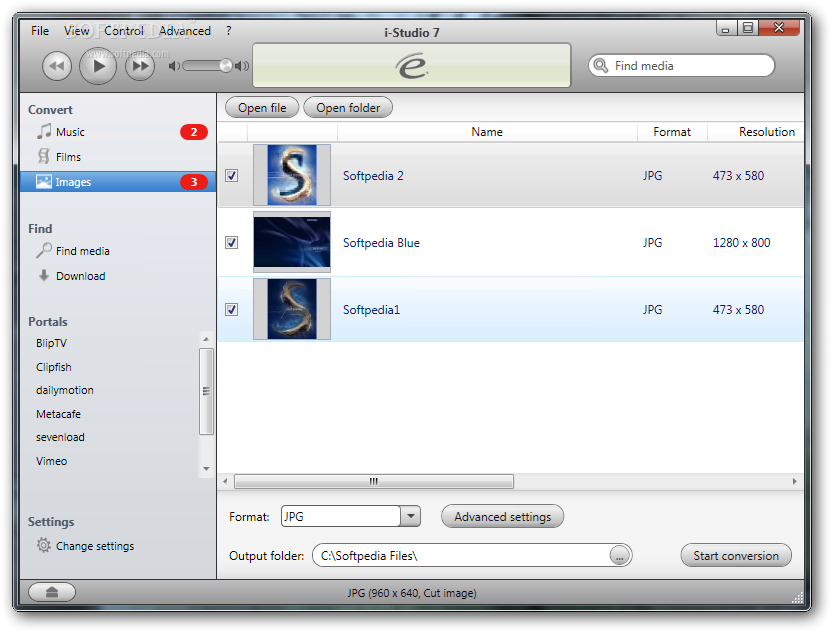Click the red badge showing 2
The height and width of the screenshot is (632, 832).
(x=194, y=132)
